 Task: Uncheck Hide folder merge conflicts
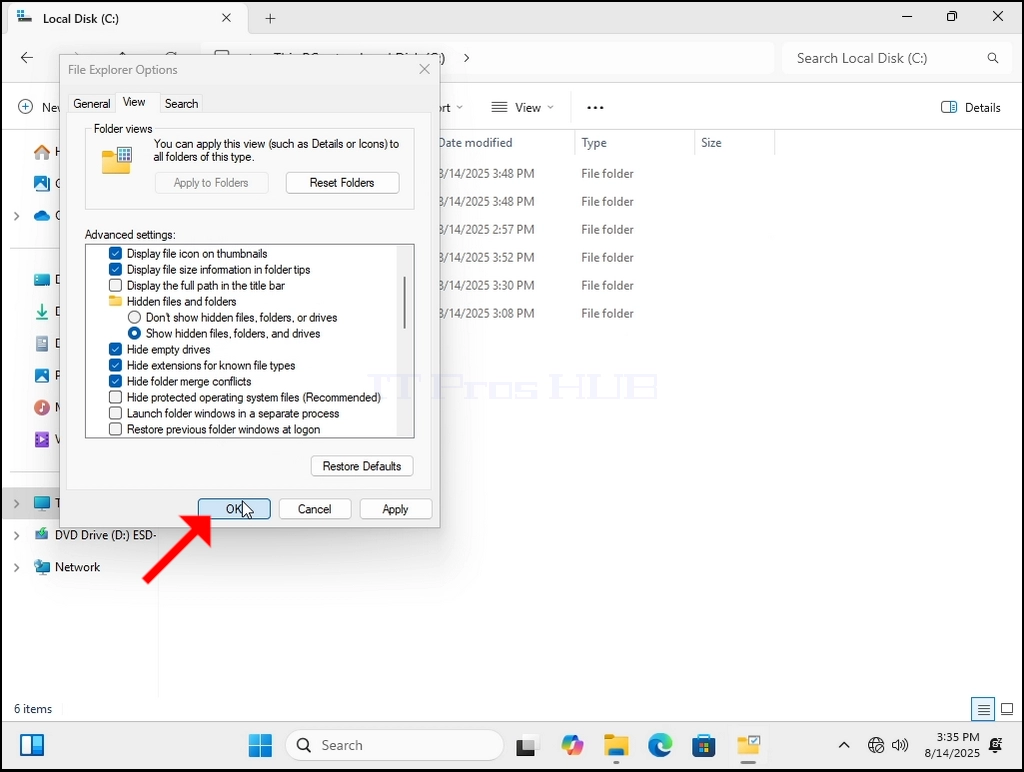(x=116, y=381)
